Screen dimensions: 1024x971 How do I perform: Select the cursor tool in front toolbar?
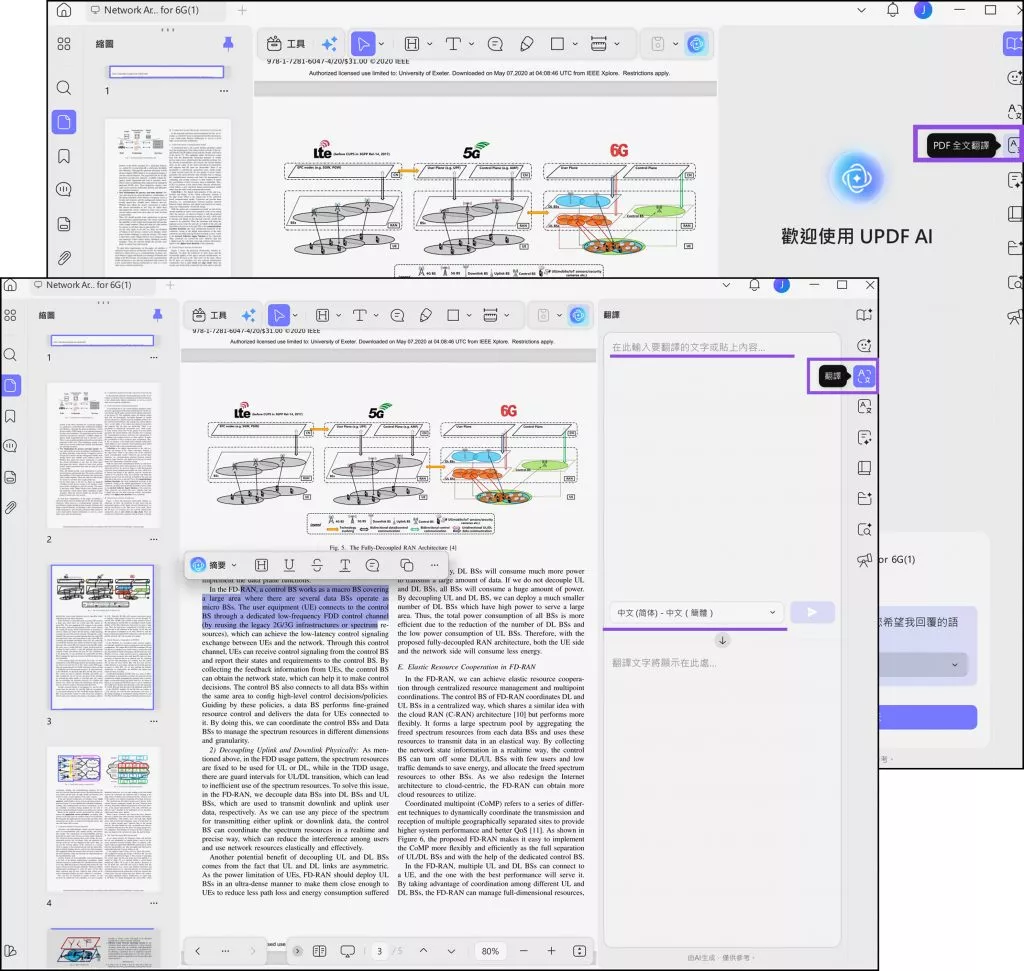279,315
